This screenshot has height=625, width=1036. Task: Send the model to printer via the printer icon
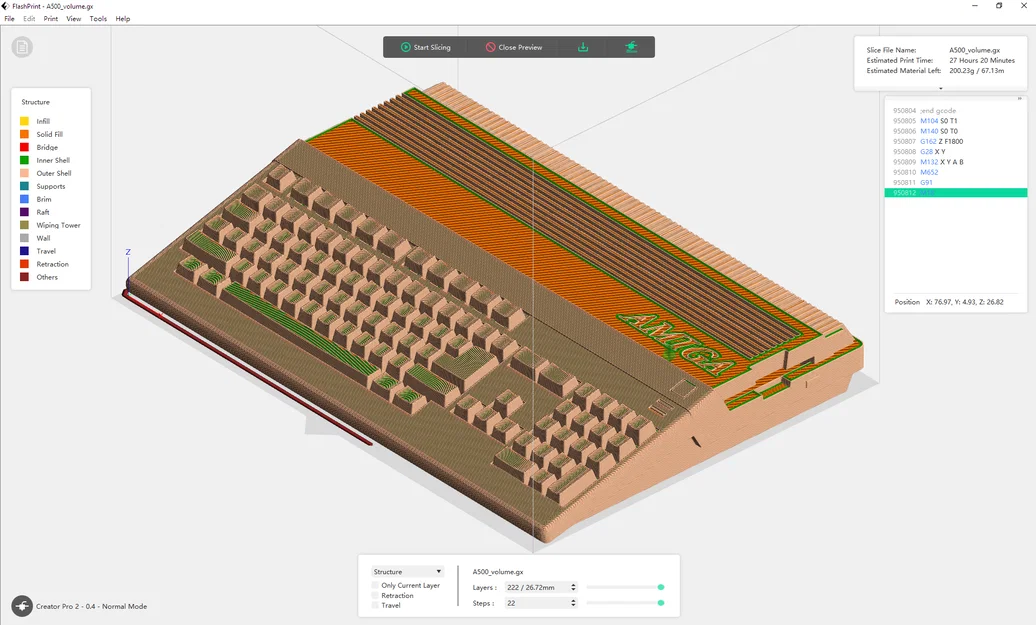[631, 46]
